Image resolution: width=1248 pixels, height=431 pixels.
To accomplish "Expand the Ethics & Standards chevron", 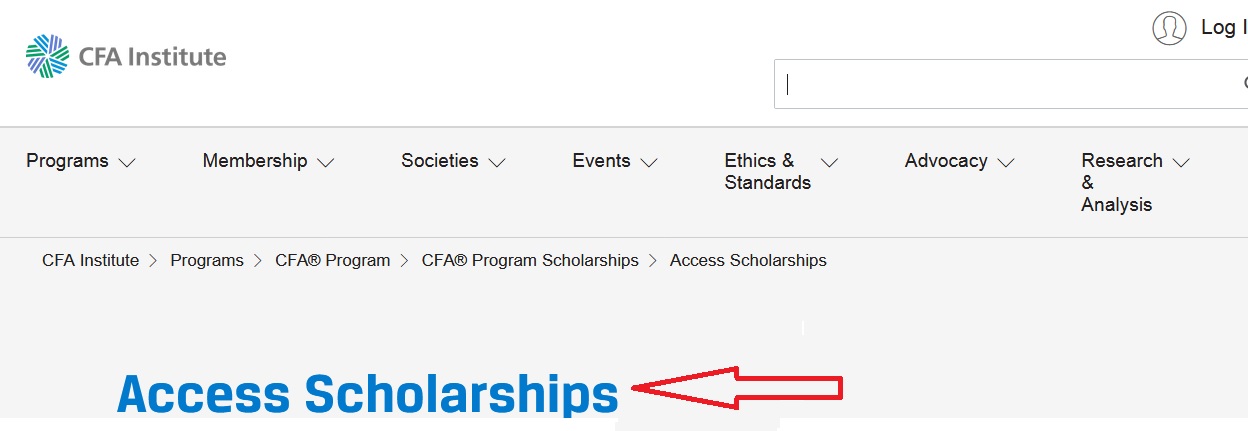I will click(829, 162).
